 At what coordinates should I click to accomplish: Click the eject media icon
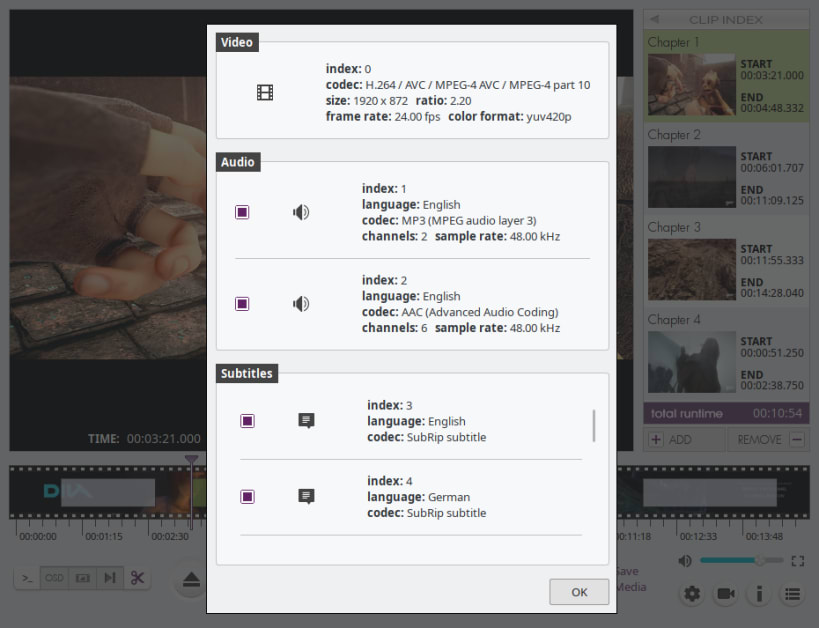[x=191, y=580]
